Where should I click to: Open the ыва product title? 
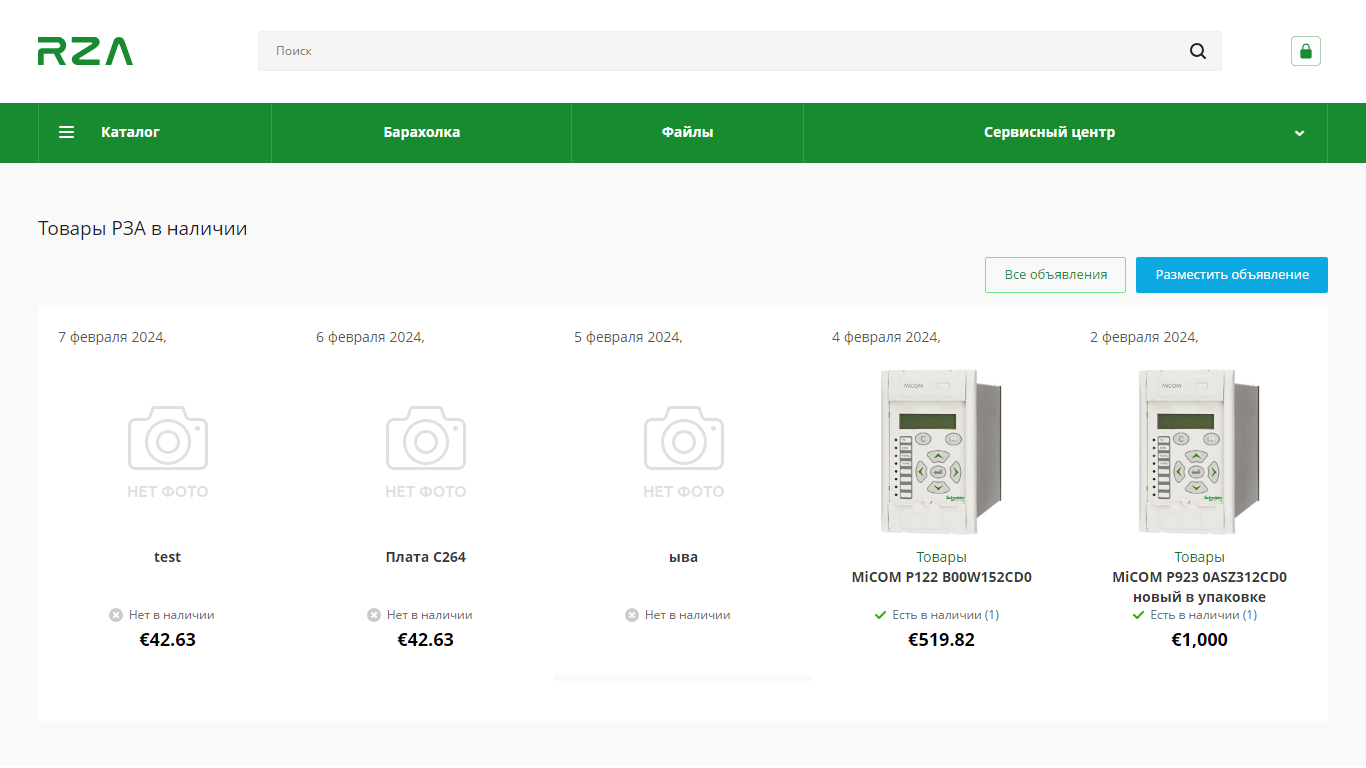(x=684, y=557)
